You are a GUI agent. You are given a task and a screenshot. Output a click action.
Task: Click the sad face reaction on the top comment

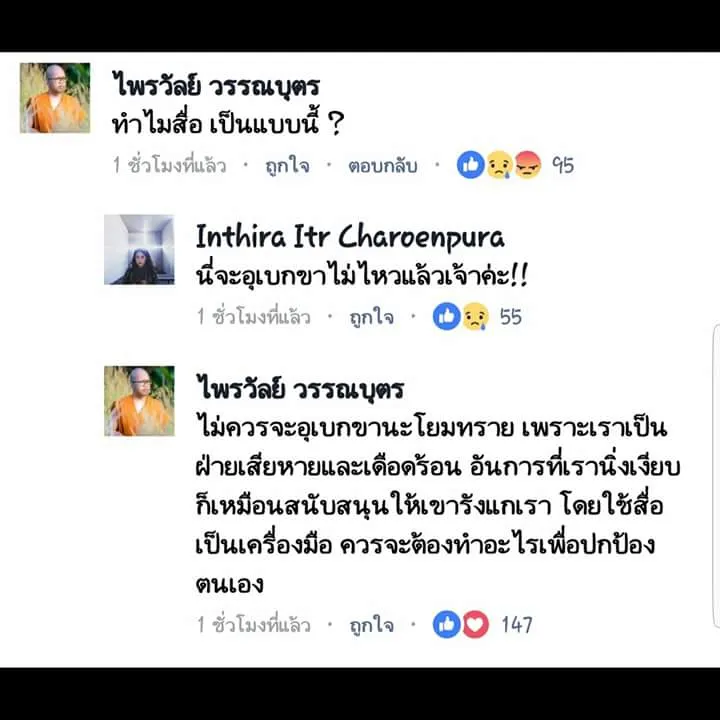point(499,165)
